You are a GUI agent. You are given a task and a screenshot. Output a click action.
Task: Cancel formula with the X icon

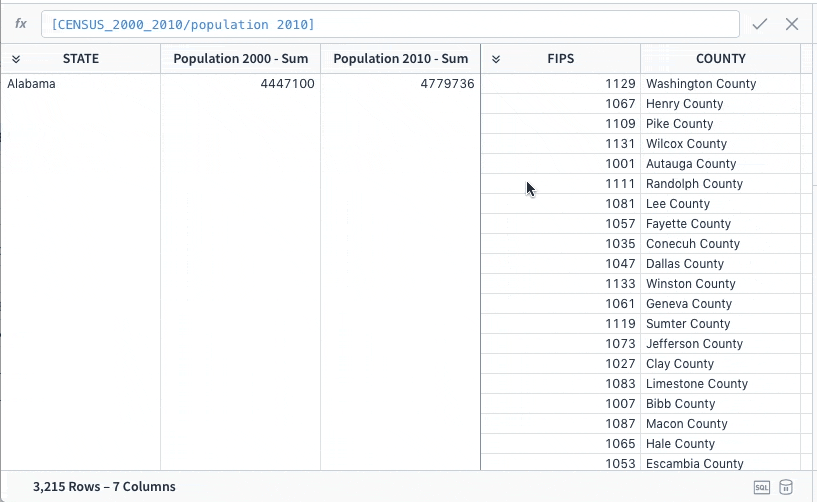click(792, 24)
